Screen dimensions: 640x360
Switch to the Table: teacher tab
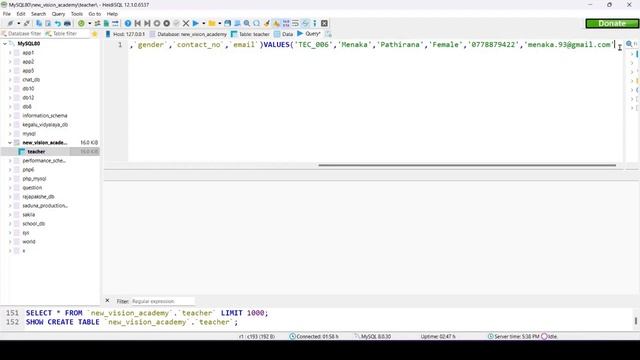pos(250,34)
